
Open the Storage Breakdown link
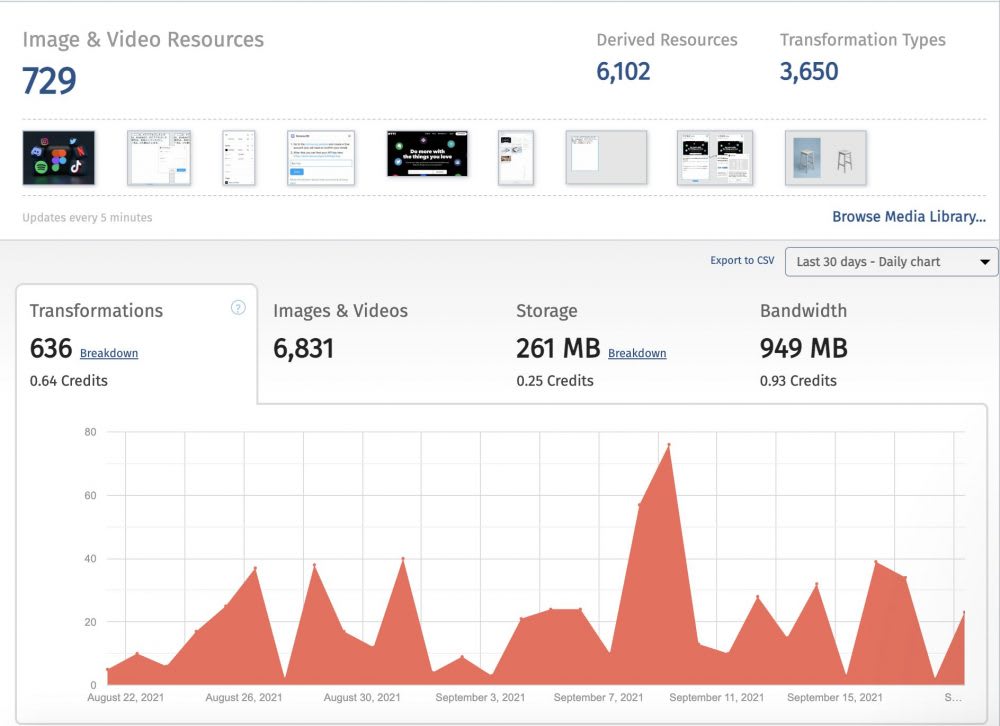(x=636, y=353)
